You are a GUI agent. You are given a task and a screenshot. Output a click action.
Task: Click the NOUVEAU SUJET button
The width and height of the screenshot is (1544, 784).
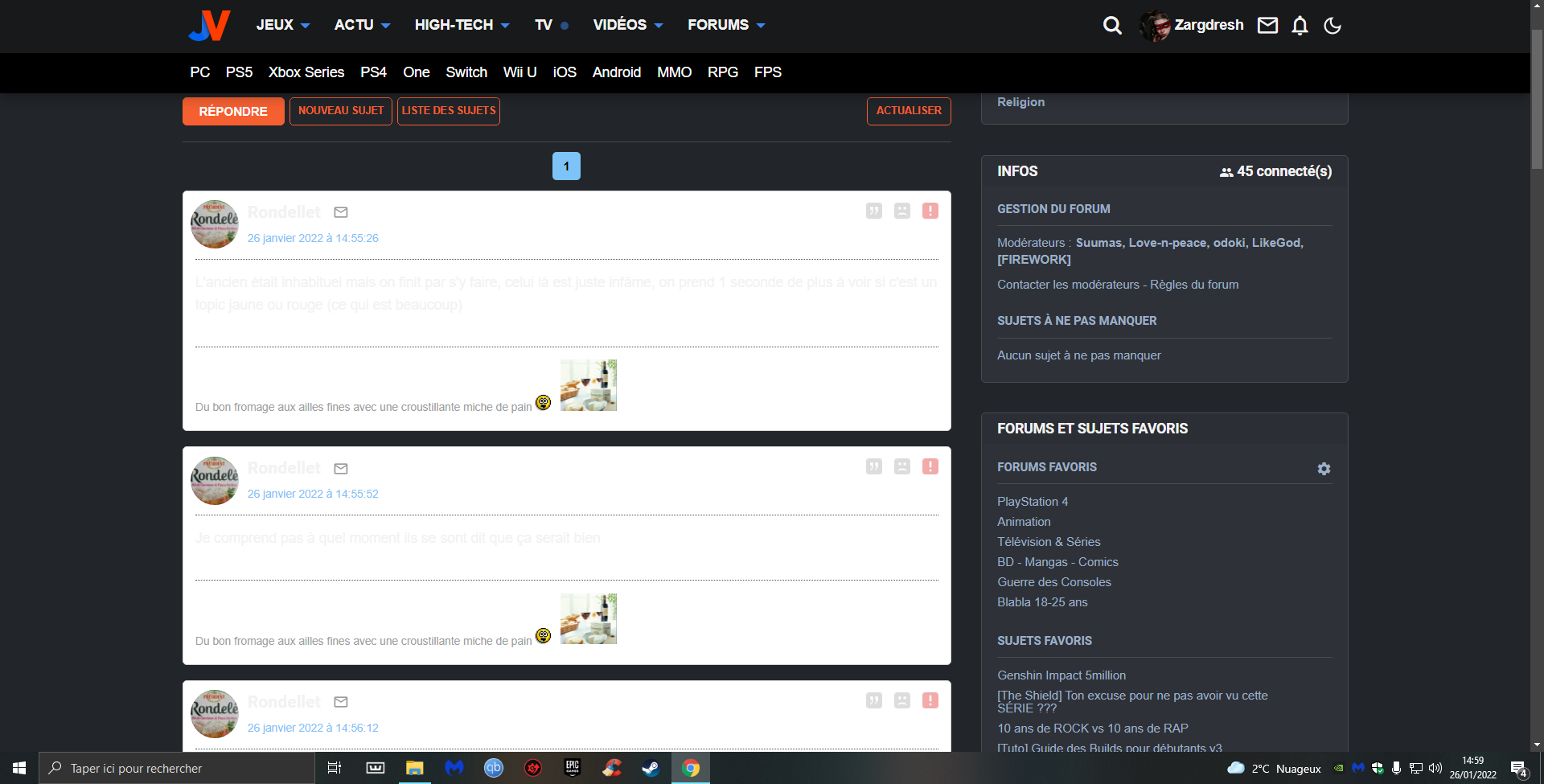tap(341, 111)
